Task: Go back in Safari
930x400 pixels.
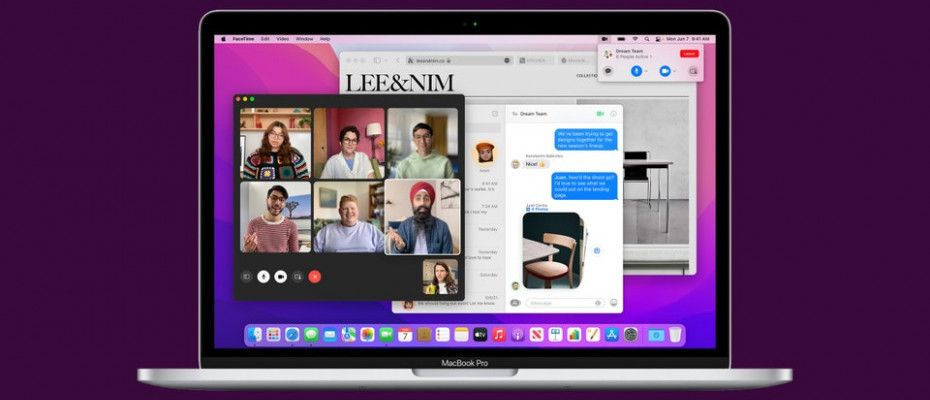Action: 398,61
